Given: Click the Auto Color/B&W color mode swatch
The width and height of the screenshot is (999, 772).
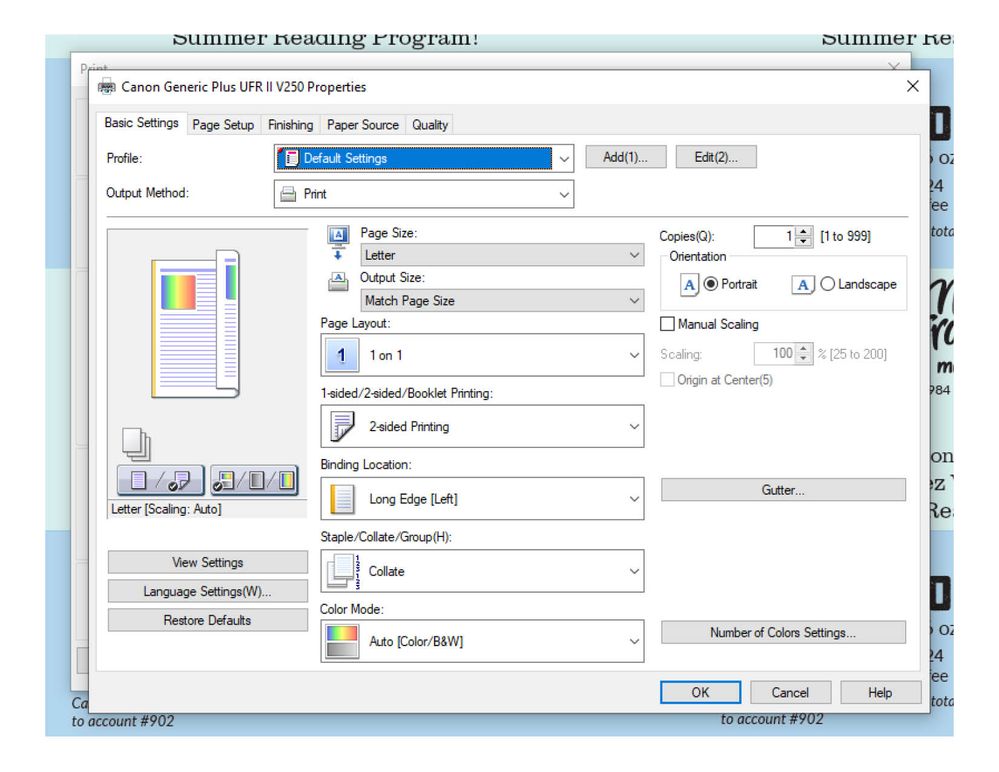Looking at the screenshot, I should [343, 641].
